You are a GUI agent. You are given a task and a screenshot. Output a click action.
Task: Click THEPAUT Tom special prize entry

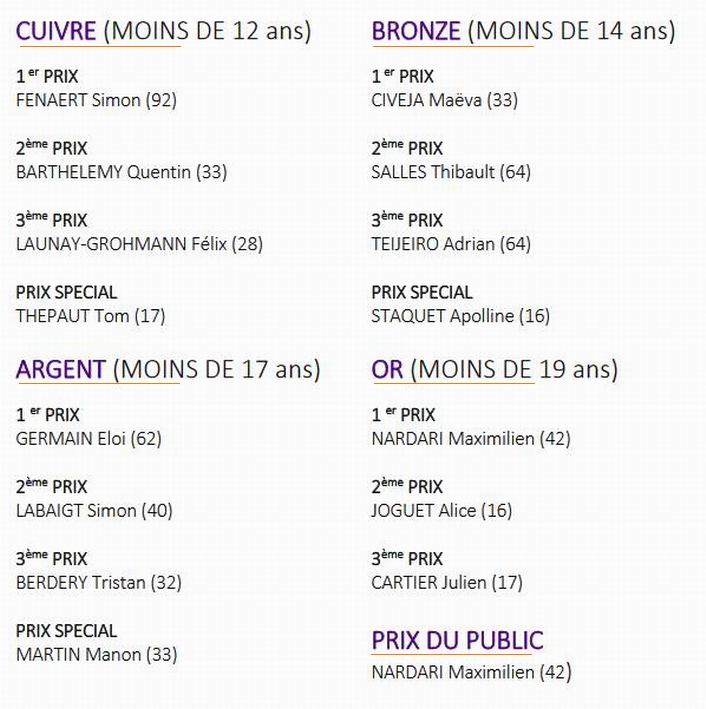[90, 316]
